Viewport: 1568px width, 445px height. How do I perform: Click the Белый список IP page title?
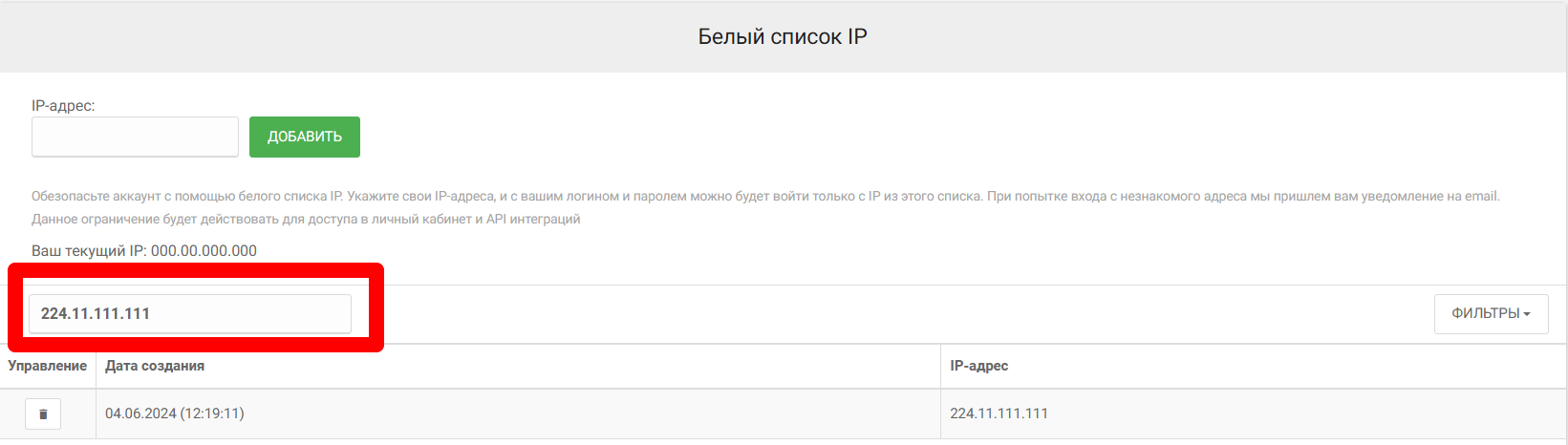[783, 37]
